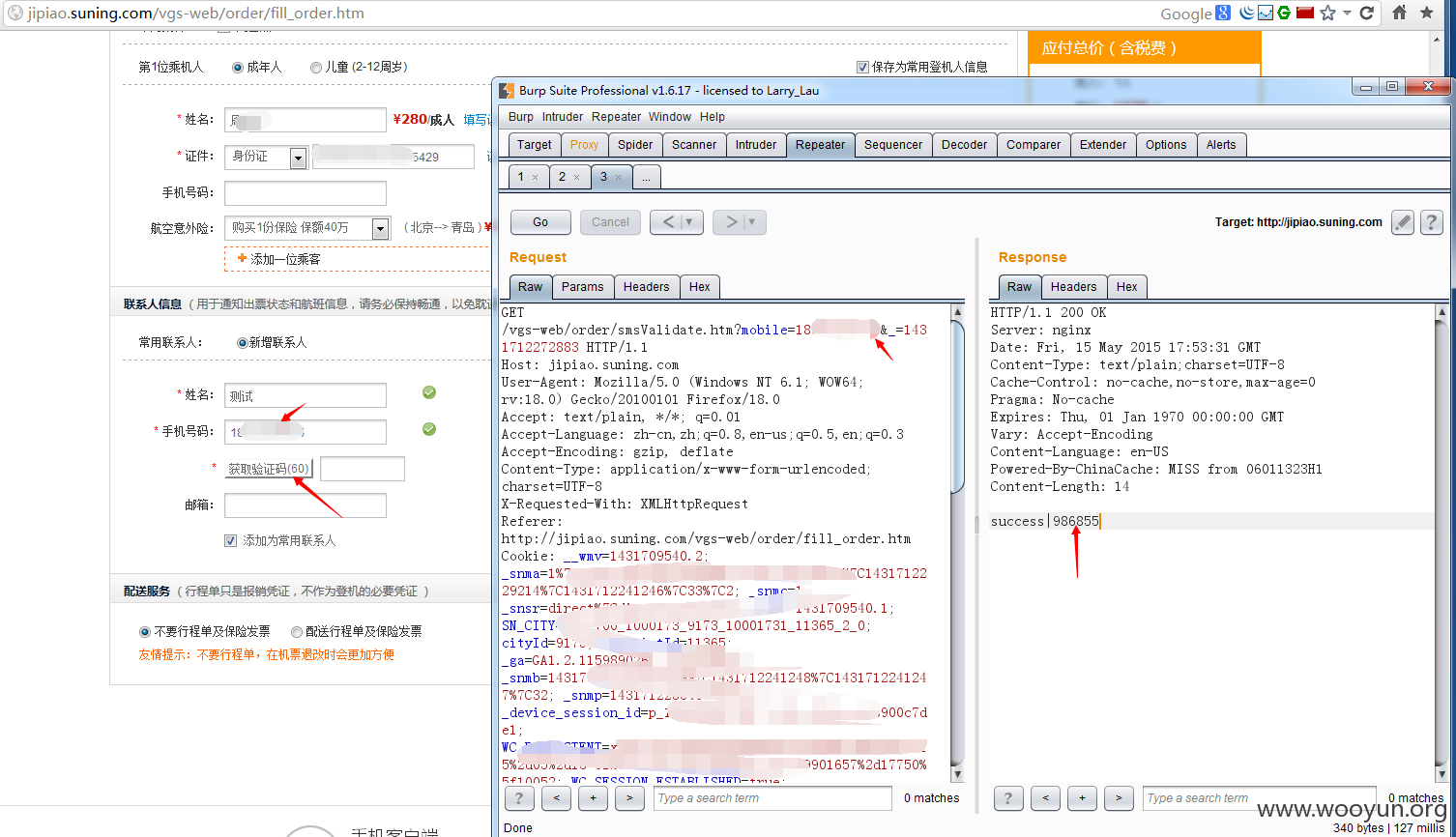The width and height of the screenshot is (1456, 837).
Task: Open the Window menu
Action: [670, 117]
